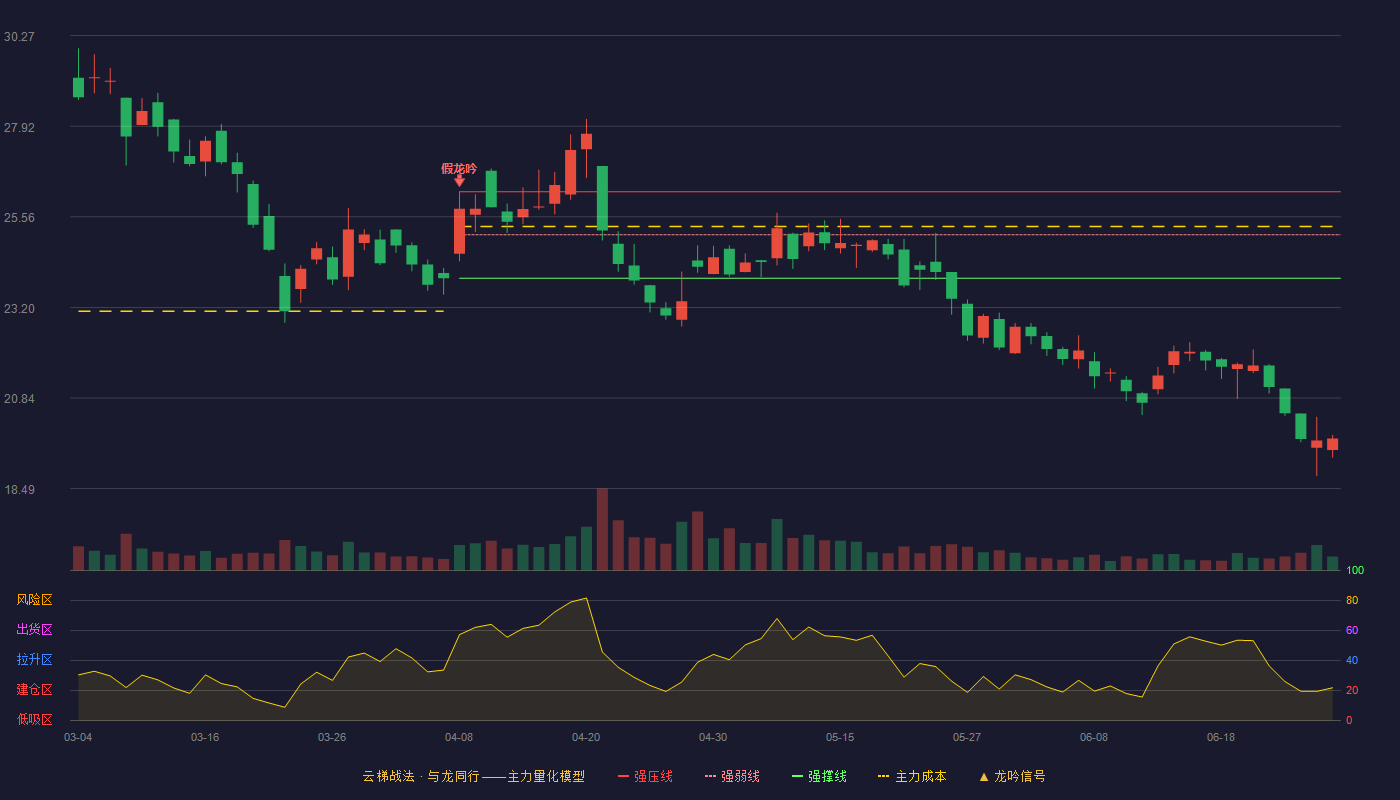1400x800 pixels.
Task: Click the 06-18 date label
Action: [x=1221, y=737]
